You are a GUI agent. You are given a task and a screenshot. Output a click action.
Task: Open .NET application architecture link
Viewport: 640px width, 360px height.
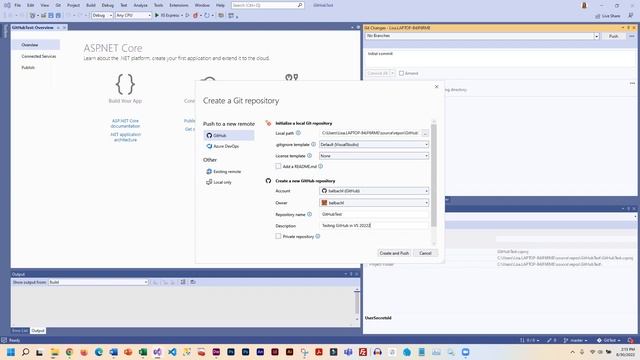125,137
